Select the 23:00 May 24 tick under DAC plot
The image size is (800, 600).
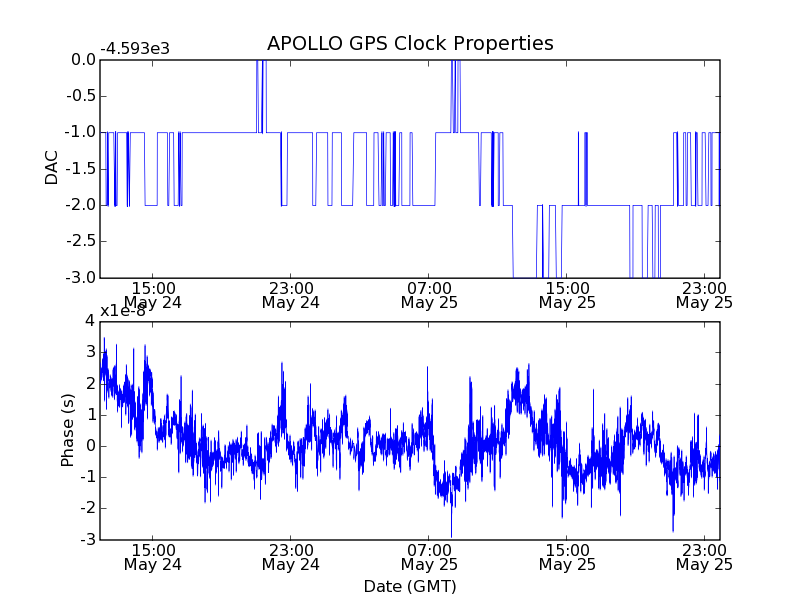(291, 295)
